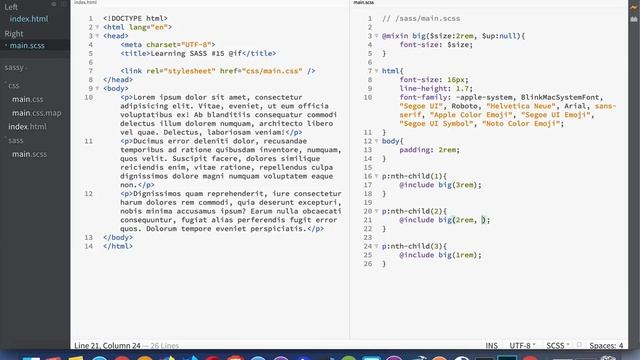Screen dimensions: 640x360
Task: Click line number 26 in main.scss gutter
Action: tap(368, 264)
